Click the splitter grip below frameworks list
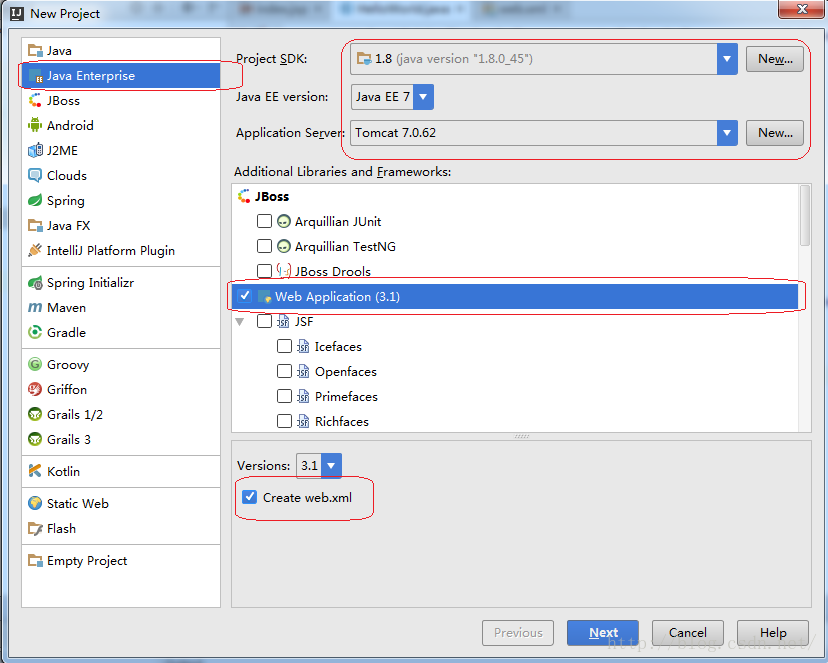 522,437
